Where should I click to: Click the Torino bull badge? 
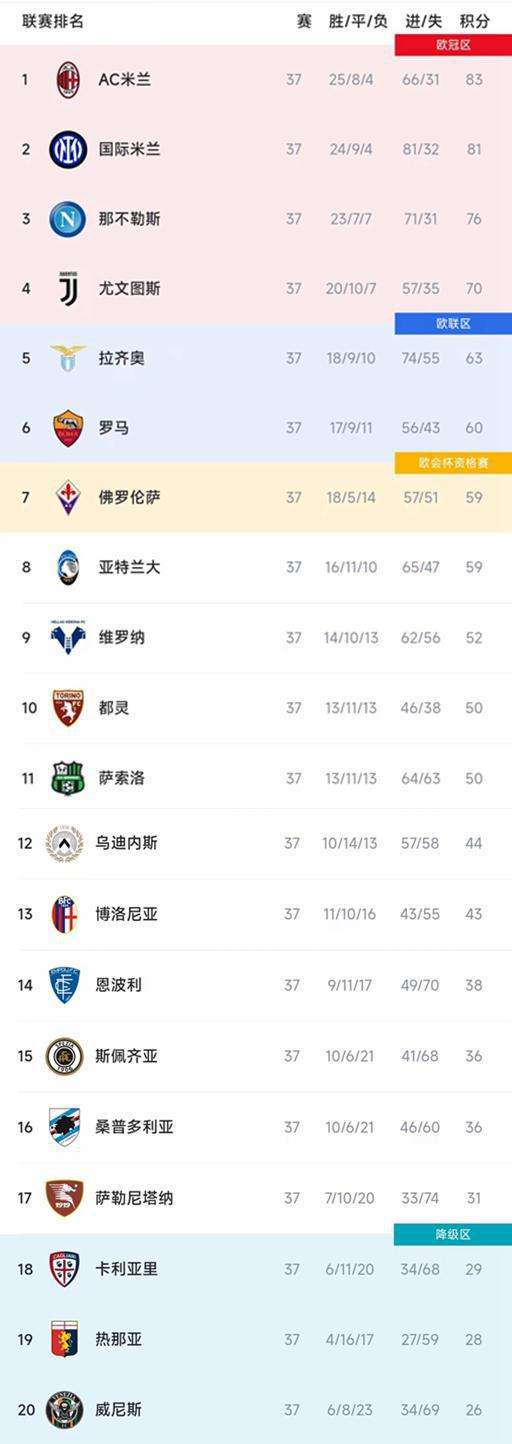(68, 708)
